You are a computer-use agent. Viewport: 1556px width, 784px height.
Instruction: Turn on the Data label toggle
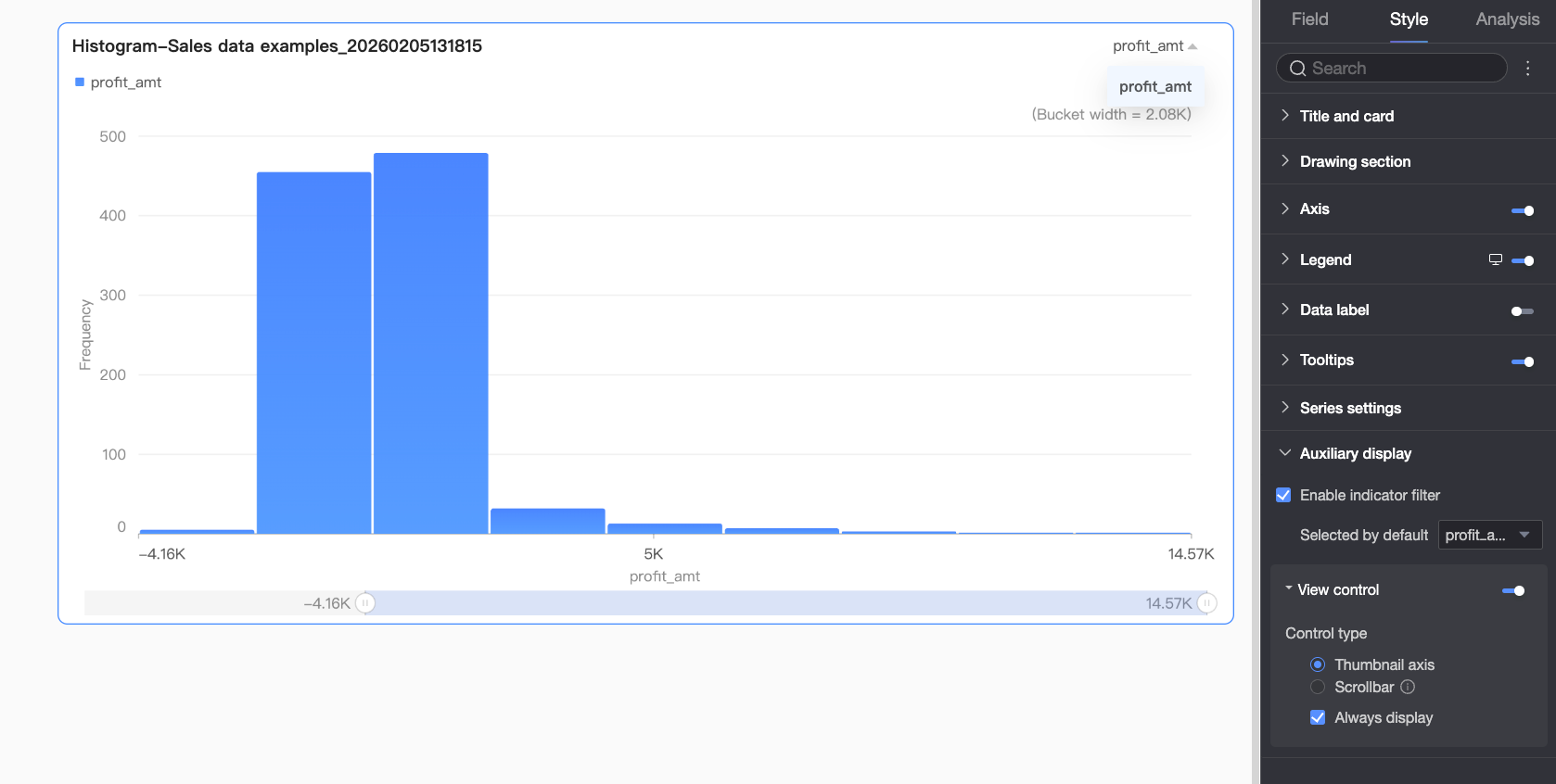(1522, 311)
